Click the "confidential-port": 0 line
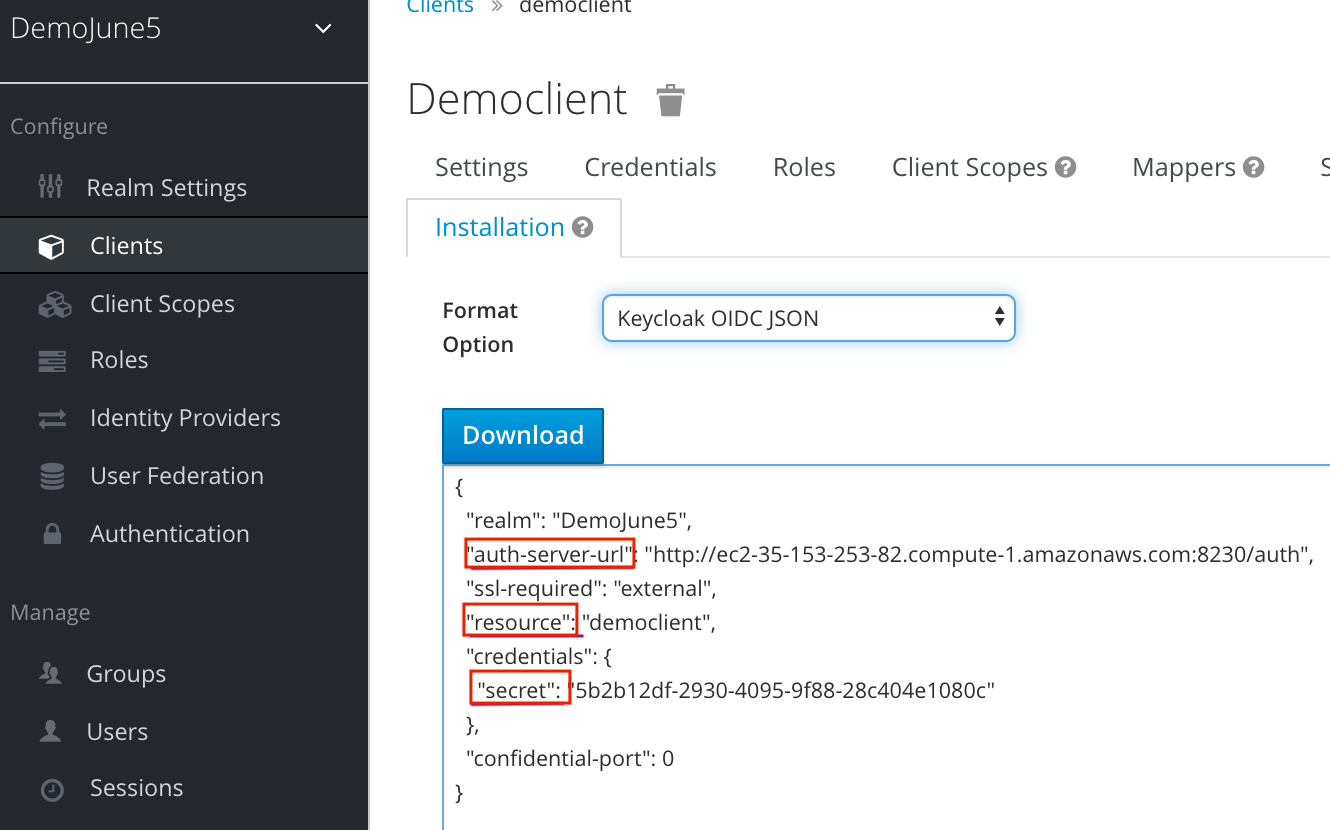The image size is (1330, 830). point(570,759)
